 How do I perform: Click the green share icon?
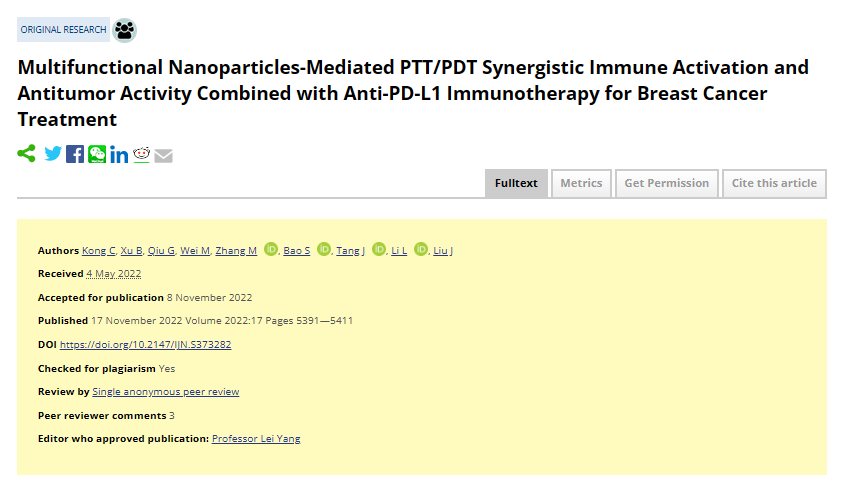point(26,153)
